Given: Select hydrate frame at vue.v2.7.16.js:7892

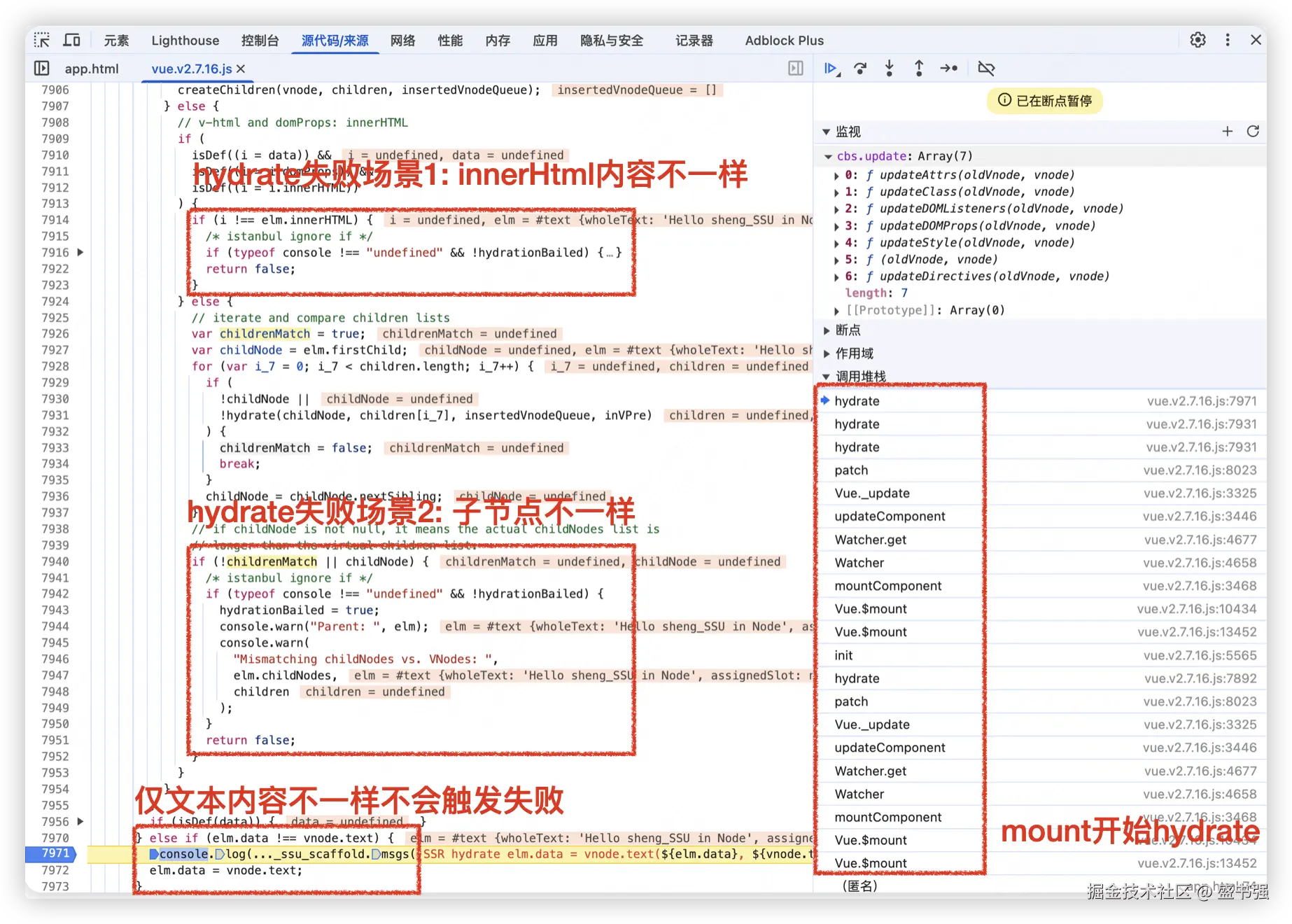Looking at the screenshot, I should click(1040, 678).
